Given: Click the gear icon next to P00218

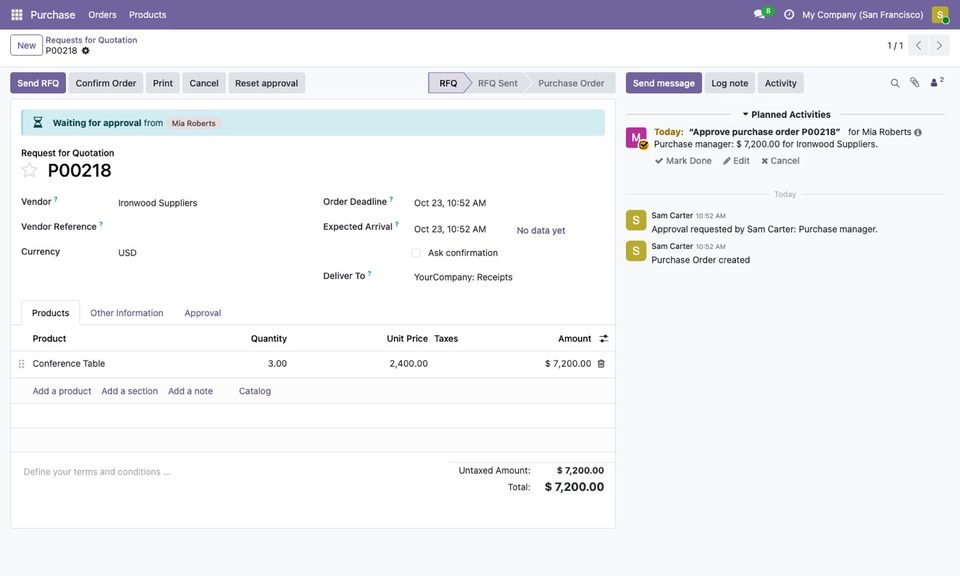Looking at the screenshot, I should coord(86,51).
